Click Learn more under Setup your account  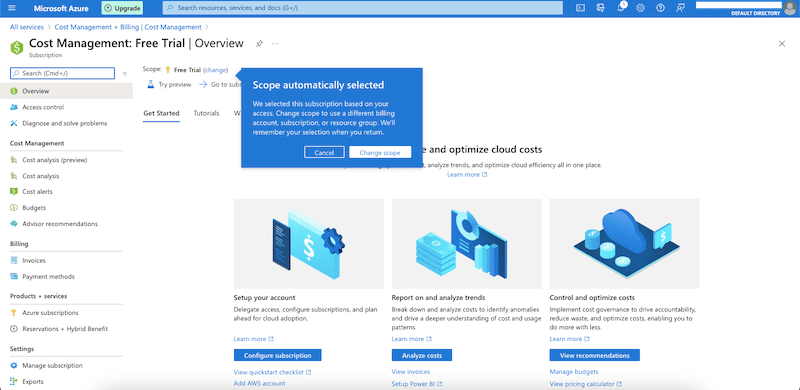(254, 339)
